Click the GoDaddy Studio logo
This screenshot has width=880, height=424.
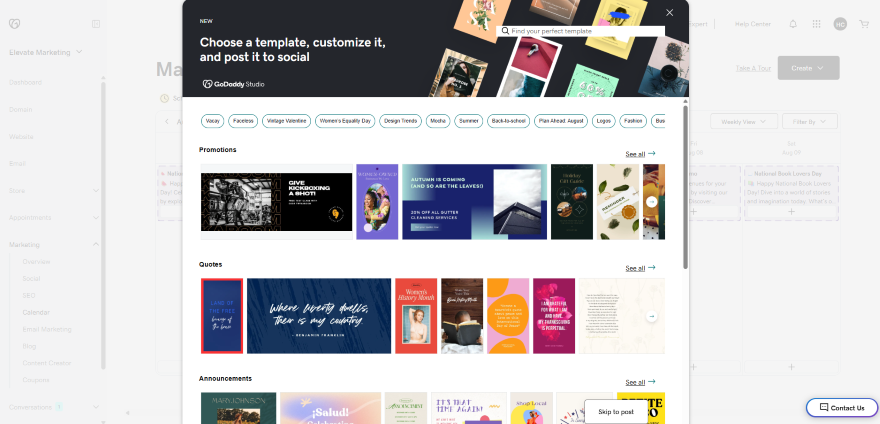coord(235,84)
